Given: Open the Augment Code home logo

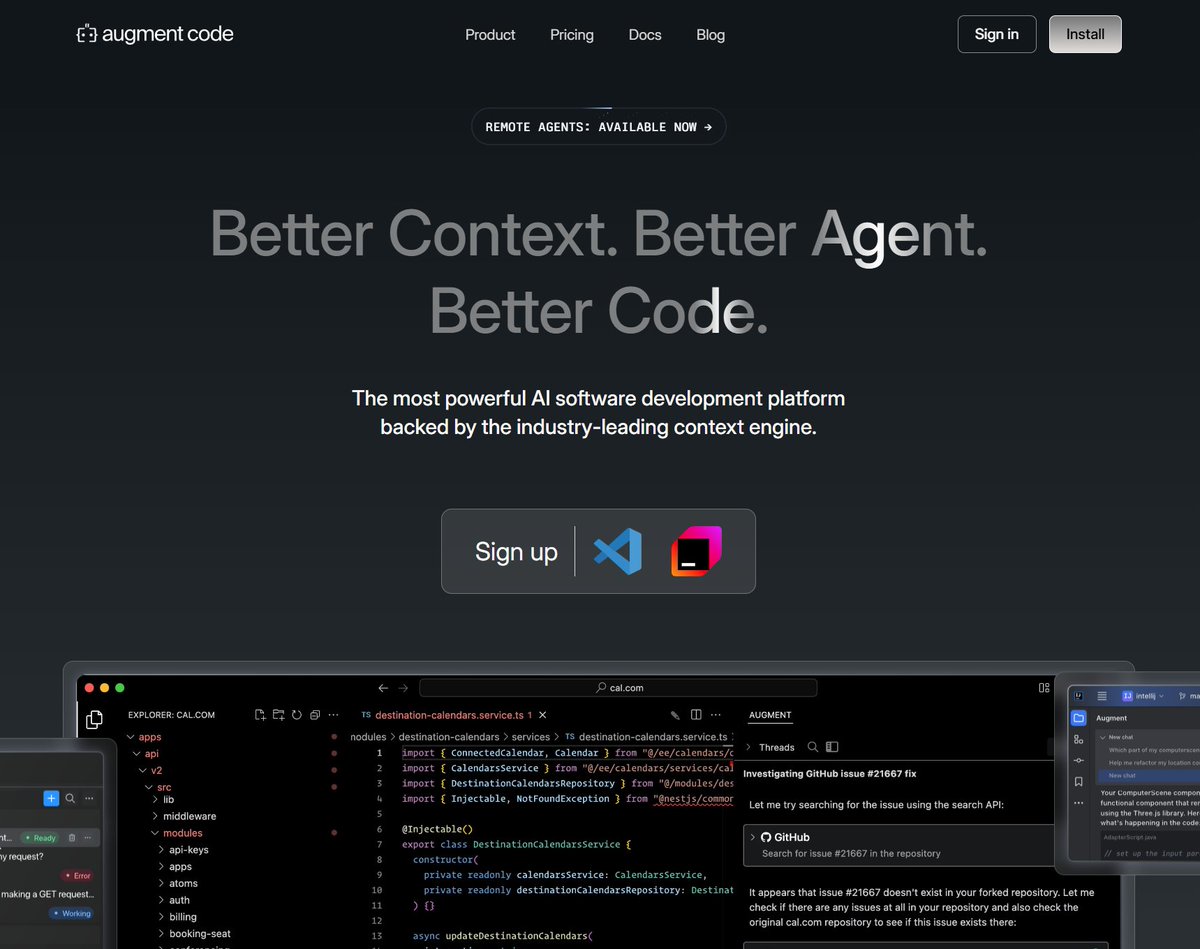Looking at the screenshot, I should (155, 34).
